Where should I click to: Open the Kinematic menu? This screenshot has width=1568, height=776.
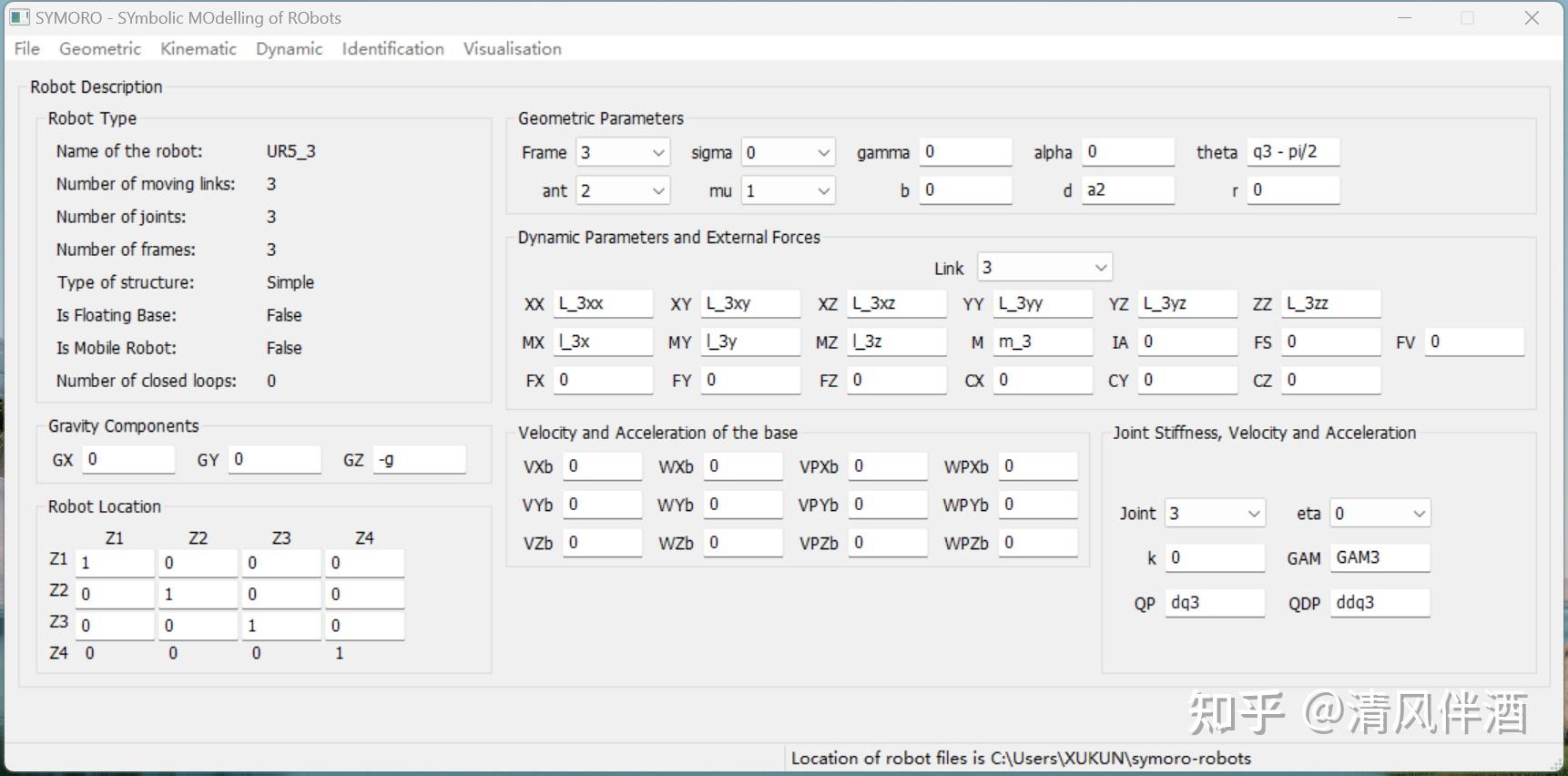coord(198,49)
